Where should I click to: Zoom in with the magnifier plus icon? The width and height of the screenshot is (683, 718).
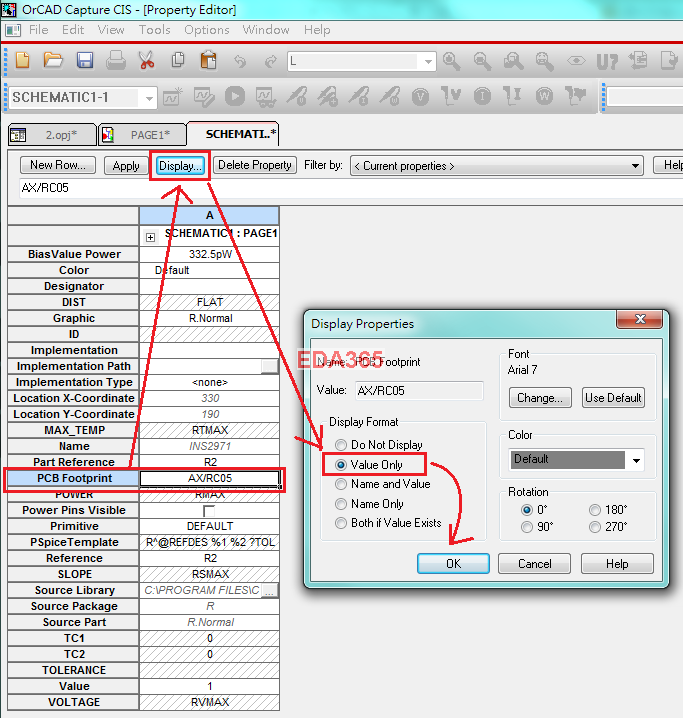tap(451, 60)
